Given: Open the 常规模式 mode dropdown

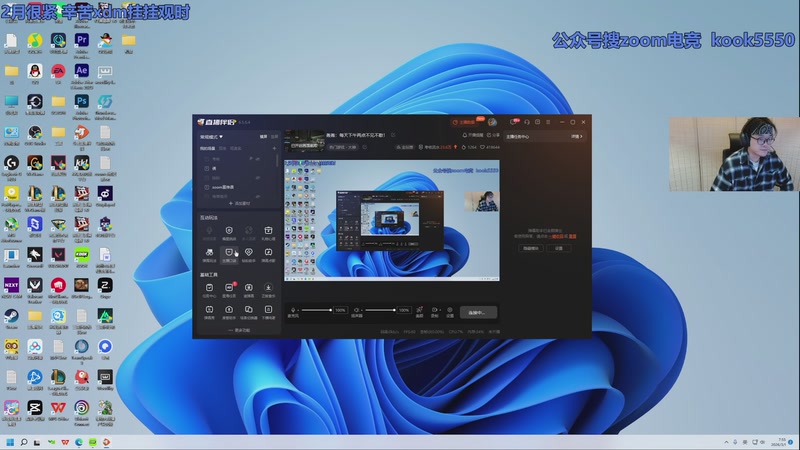Looking at the screenshot, I should pos(211,136).
